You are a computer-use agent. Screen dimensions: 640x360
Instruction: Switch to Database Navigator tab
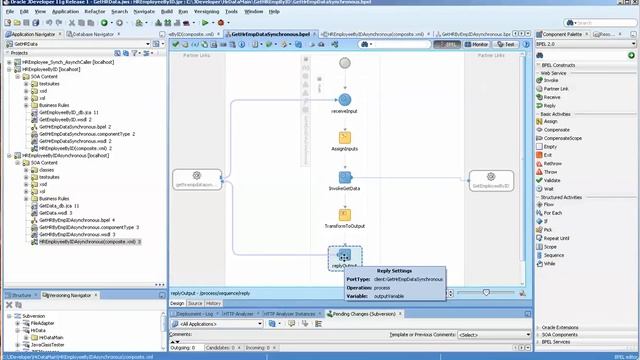(x=93, y=34)
